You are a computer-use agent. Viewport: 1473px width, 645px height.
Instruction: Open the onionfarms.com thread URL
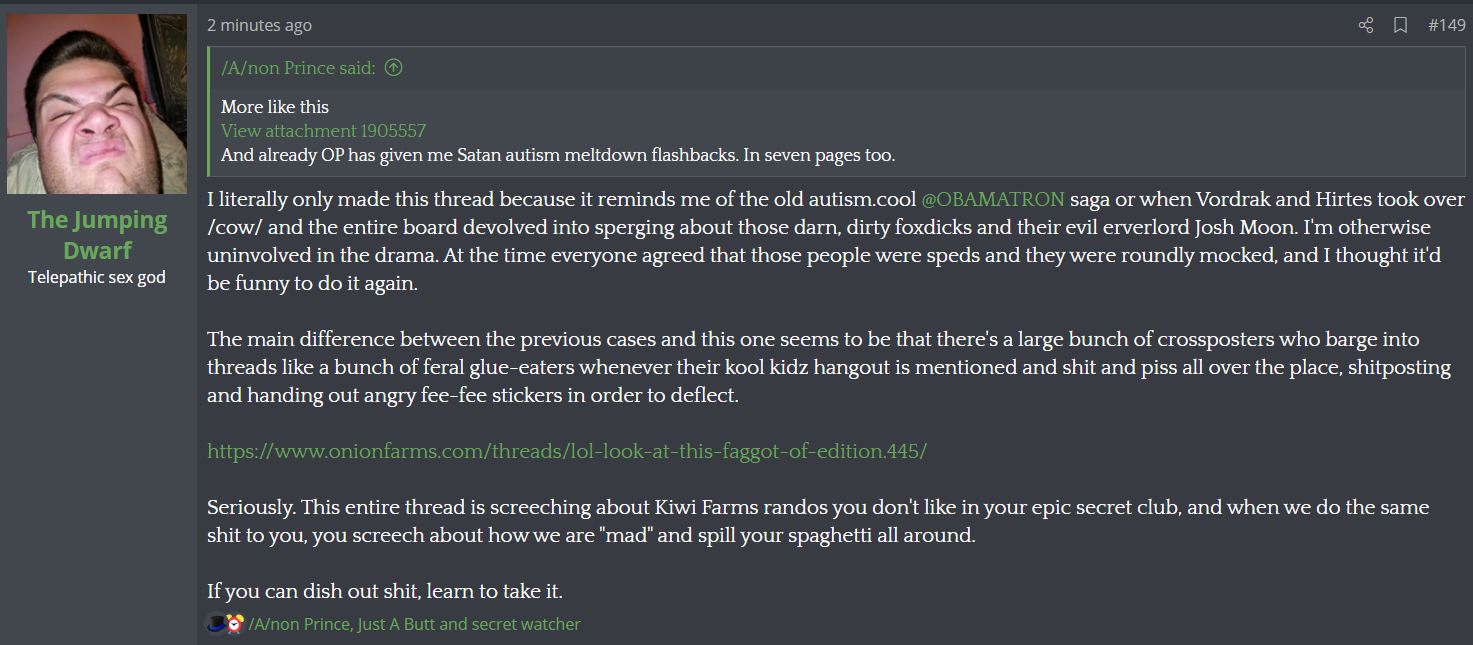click(566, 451)
